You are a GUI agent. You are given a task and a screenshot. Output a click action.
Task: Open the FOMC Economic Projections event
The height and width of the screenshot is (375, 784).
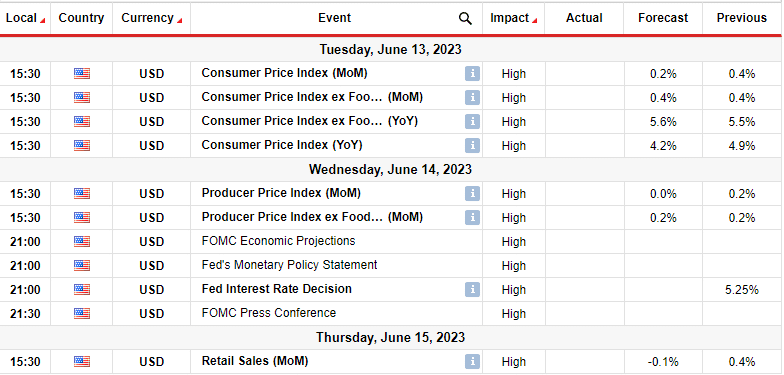[x=278, y=241]
